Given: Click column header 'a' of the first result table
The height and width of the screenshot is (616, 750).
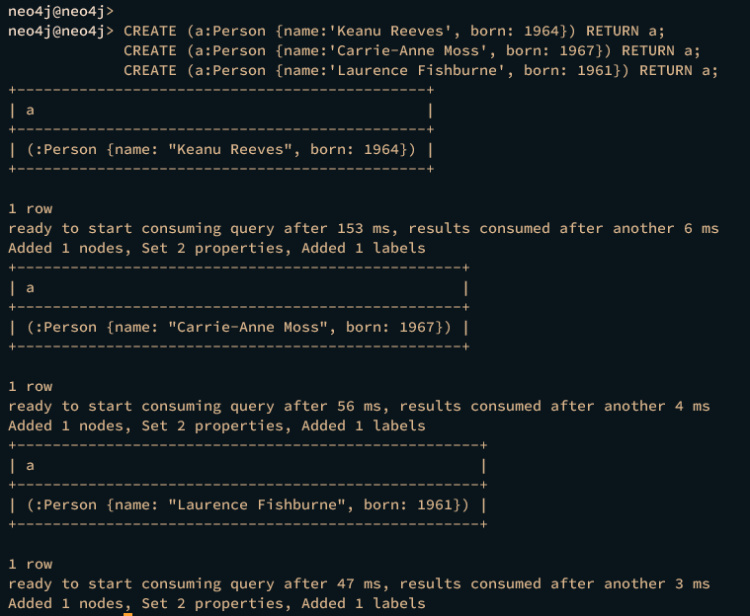Looking at the screenshot, I should tap(30, 110).
